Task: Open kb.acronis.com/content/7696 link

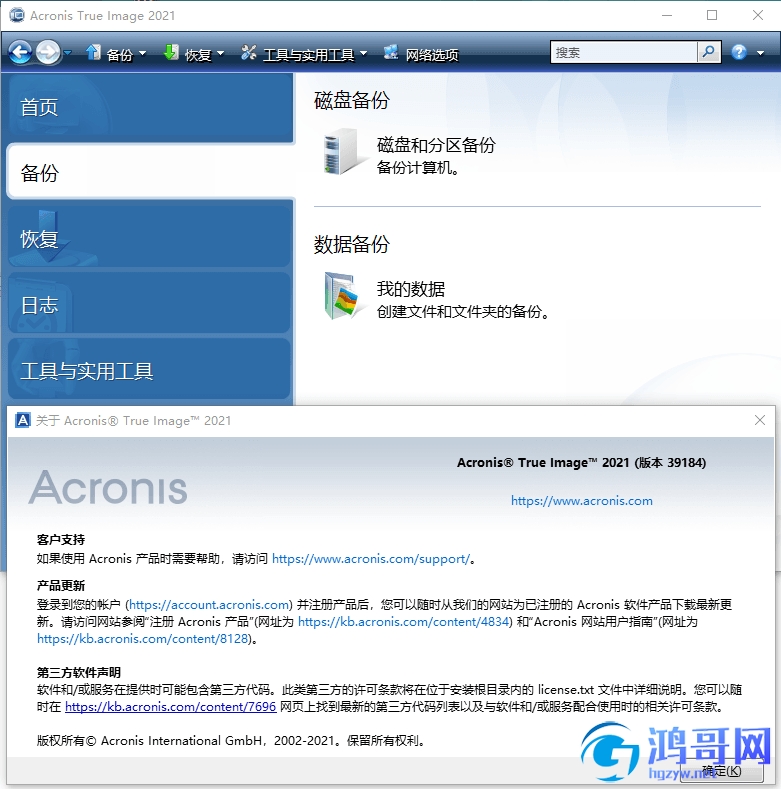Action: (x=171, y=706)
